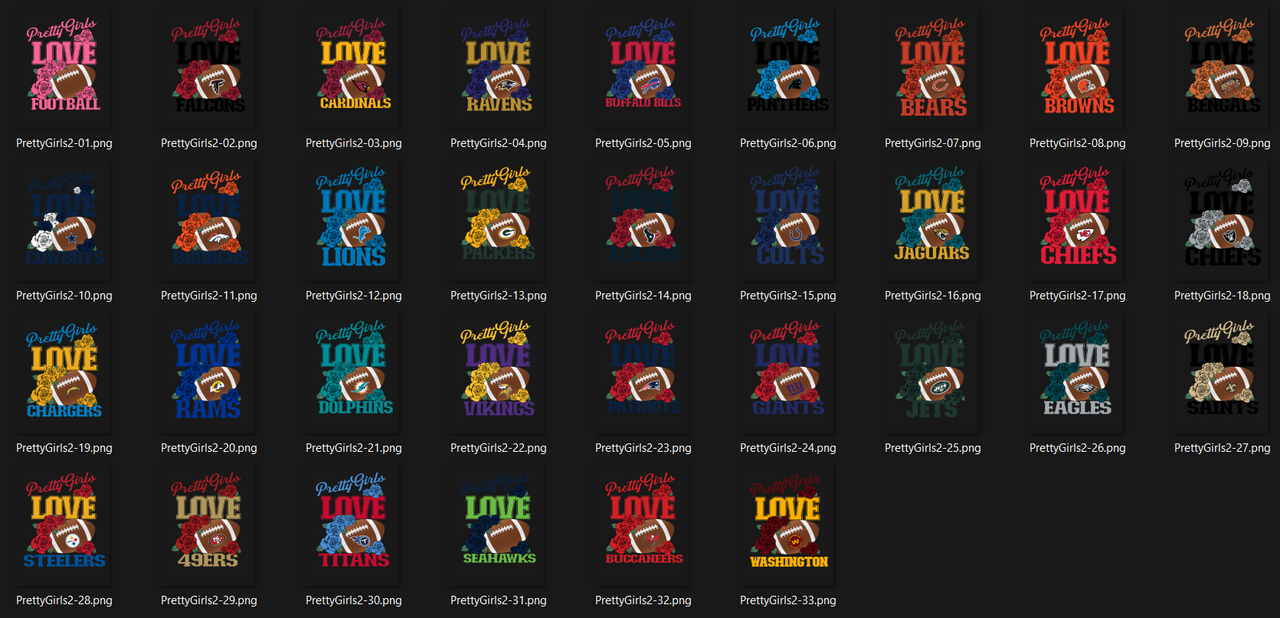The height and width of the screenshot is (618, 1280).
Task: Click the PrettyGirls2-18.png file name
Action: point(1222,296)
